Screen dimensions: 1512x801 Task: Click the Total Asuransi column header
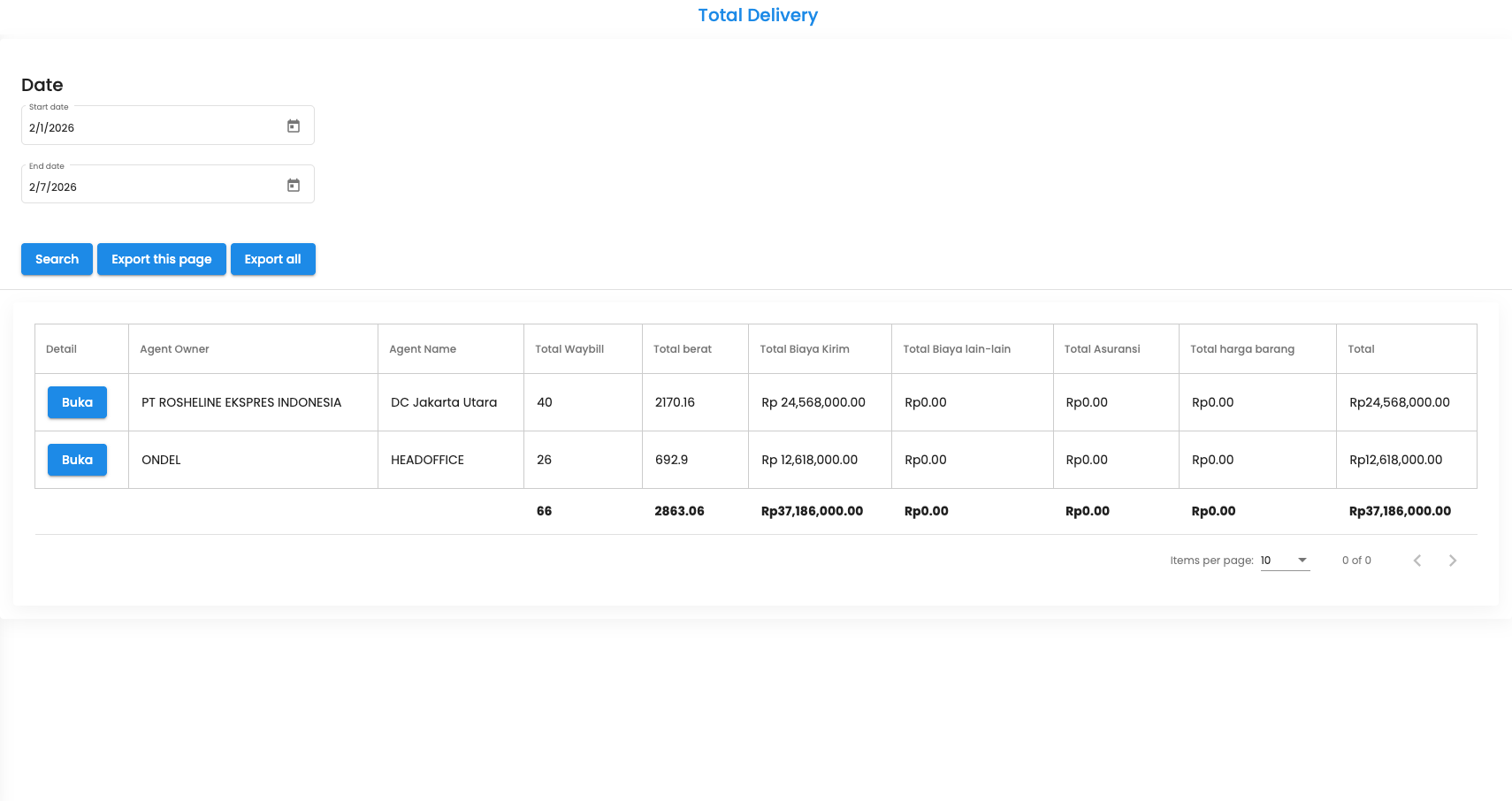tap(1102, 349)
